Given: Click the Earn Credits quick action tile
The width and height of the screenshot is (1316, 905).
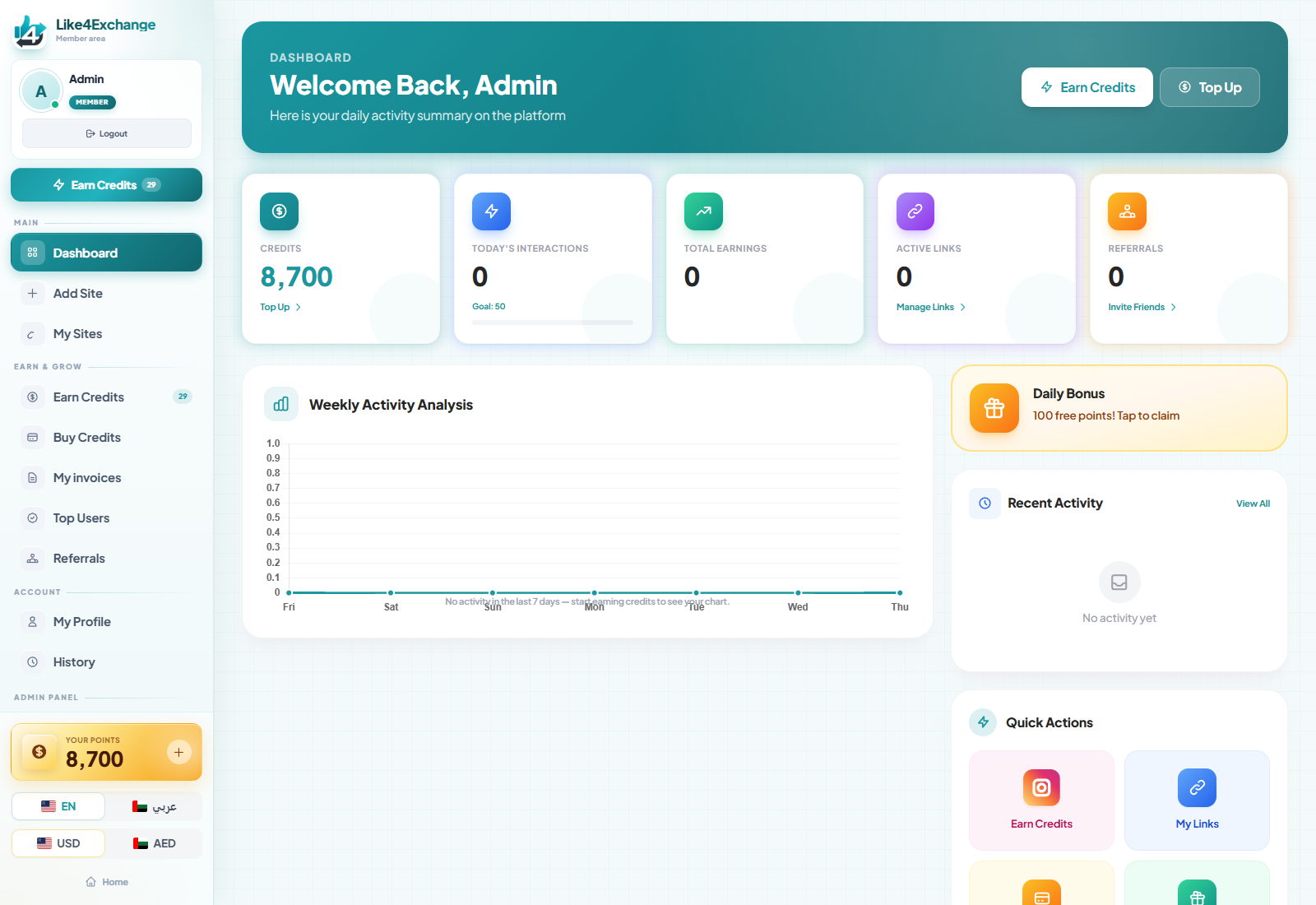Looking at the screenshot, I should click(x=1041, y=801).
